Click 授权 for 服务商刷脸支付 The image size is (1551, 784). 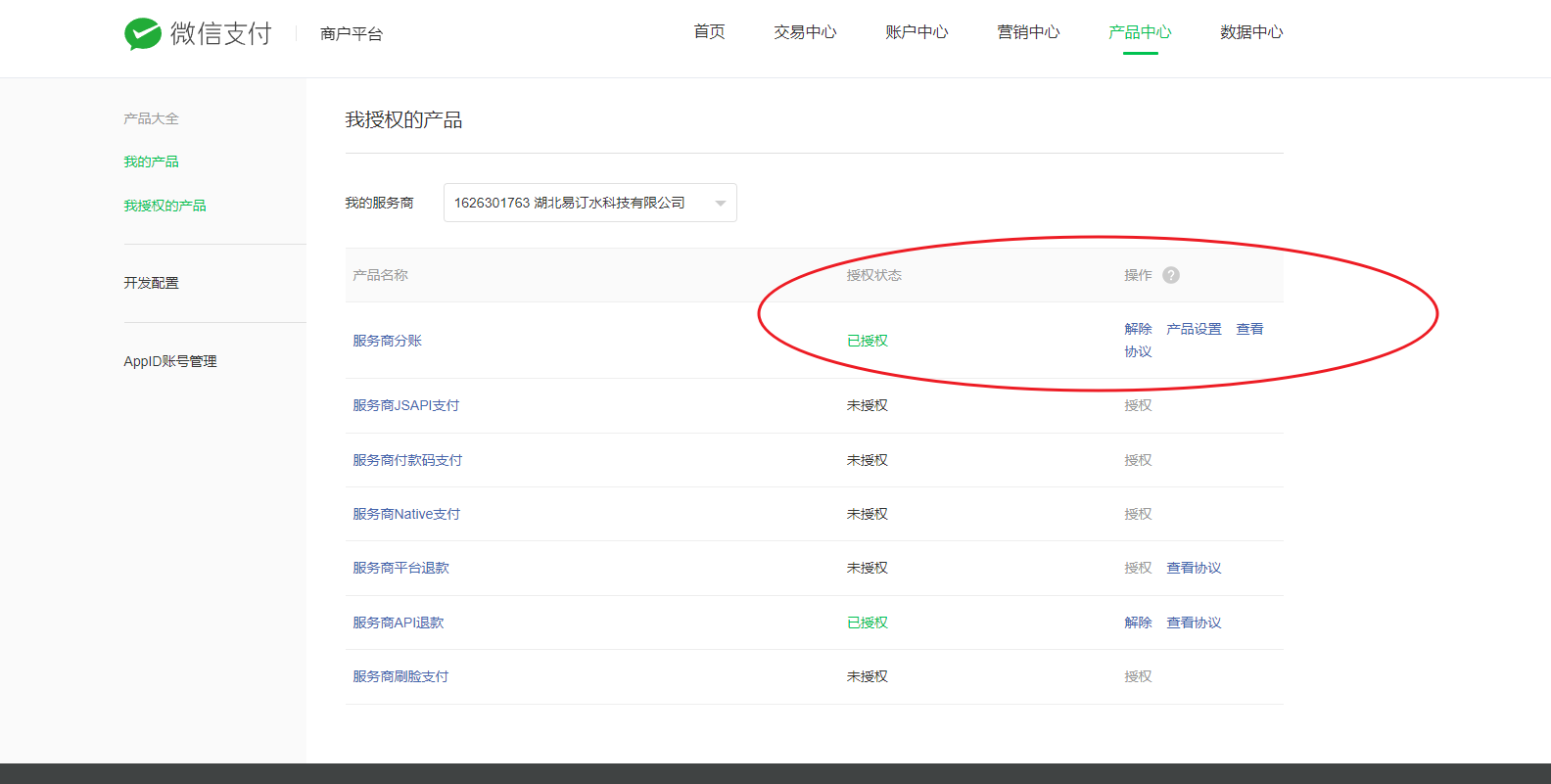click(1138, 676)
